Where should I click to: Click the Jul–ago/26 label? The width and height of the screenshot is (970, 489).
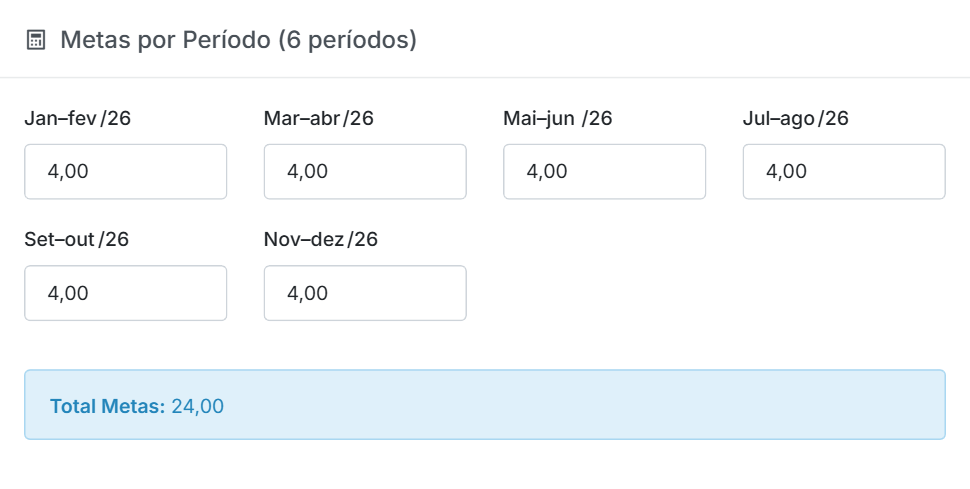[796, 118]
